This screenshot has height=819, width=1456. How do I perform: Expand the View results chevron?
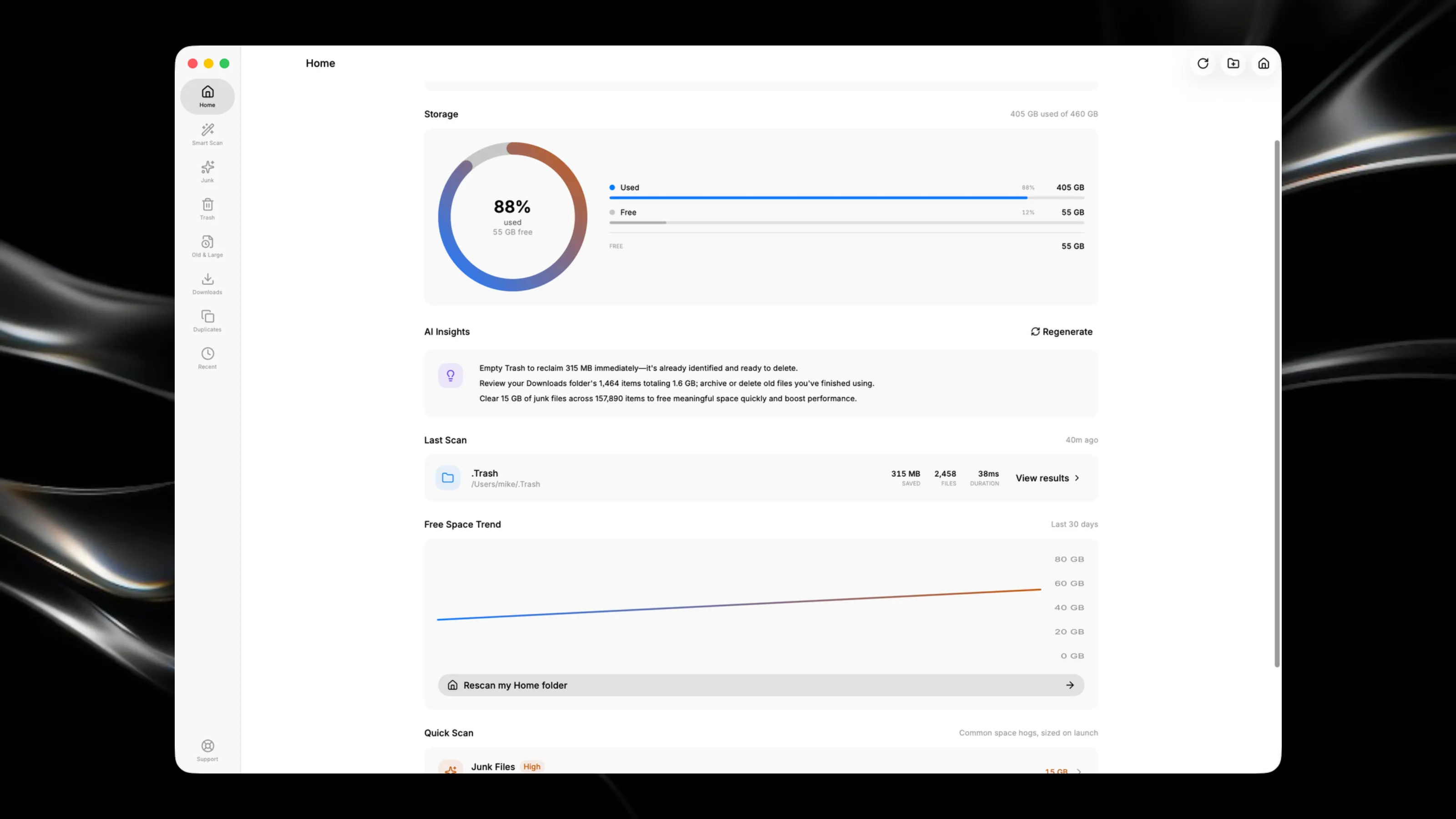(1076, 478)
